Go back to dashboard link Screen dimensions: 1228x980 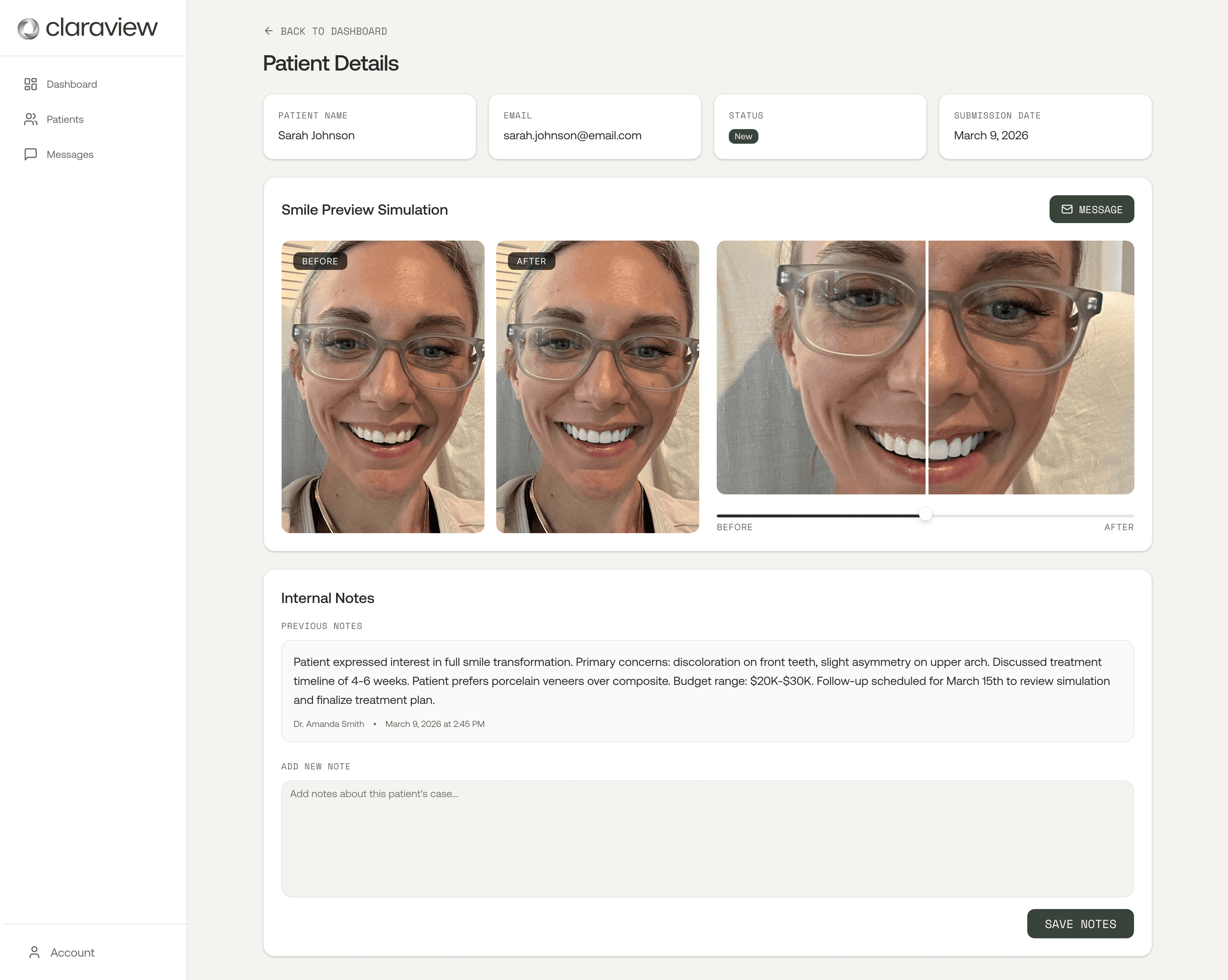pos(325,31)
